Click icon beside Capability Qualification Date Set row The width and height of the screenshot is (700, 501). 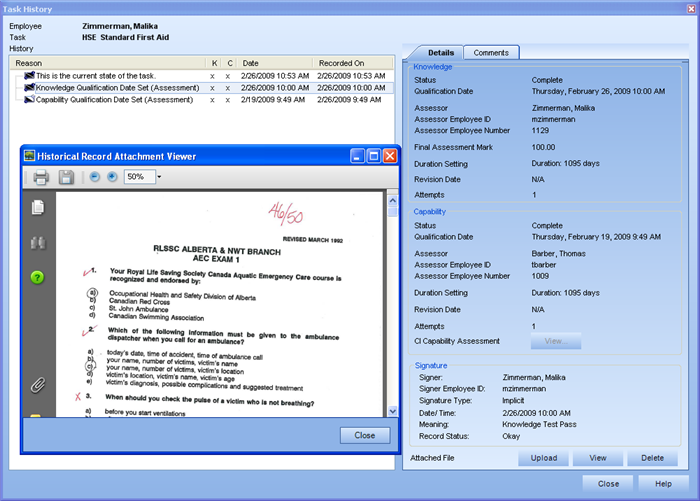29,99
